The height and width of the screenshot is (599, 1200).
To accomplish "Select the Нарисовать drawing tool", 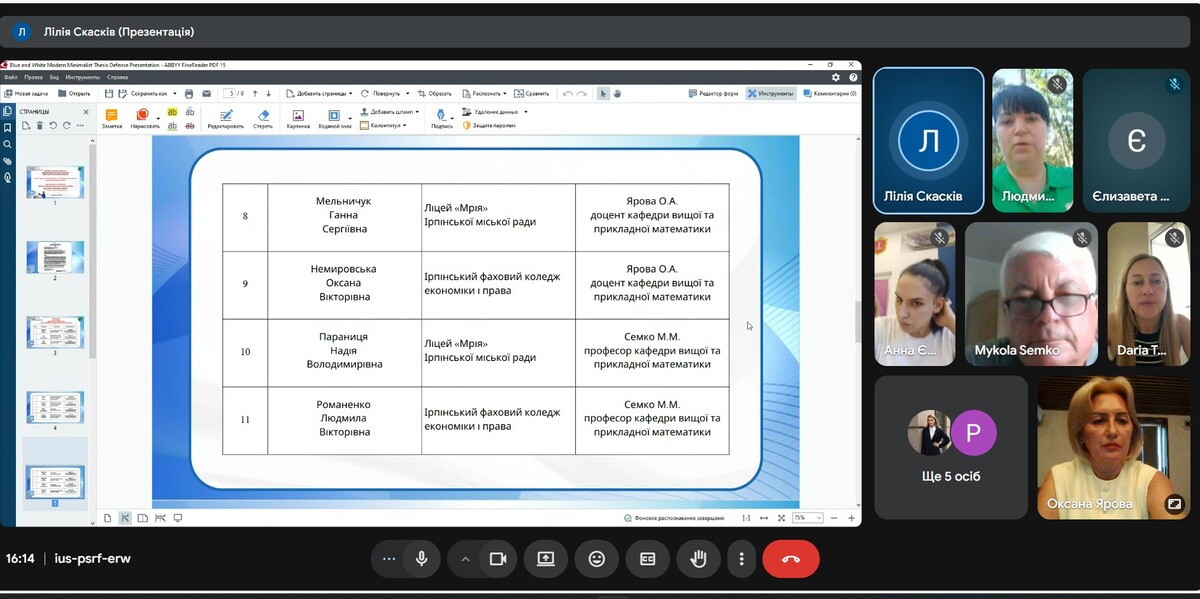I will coord(143,119).
